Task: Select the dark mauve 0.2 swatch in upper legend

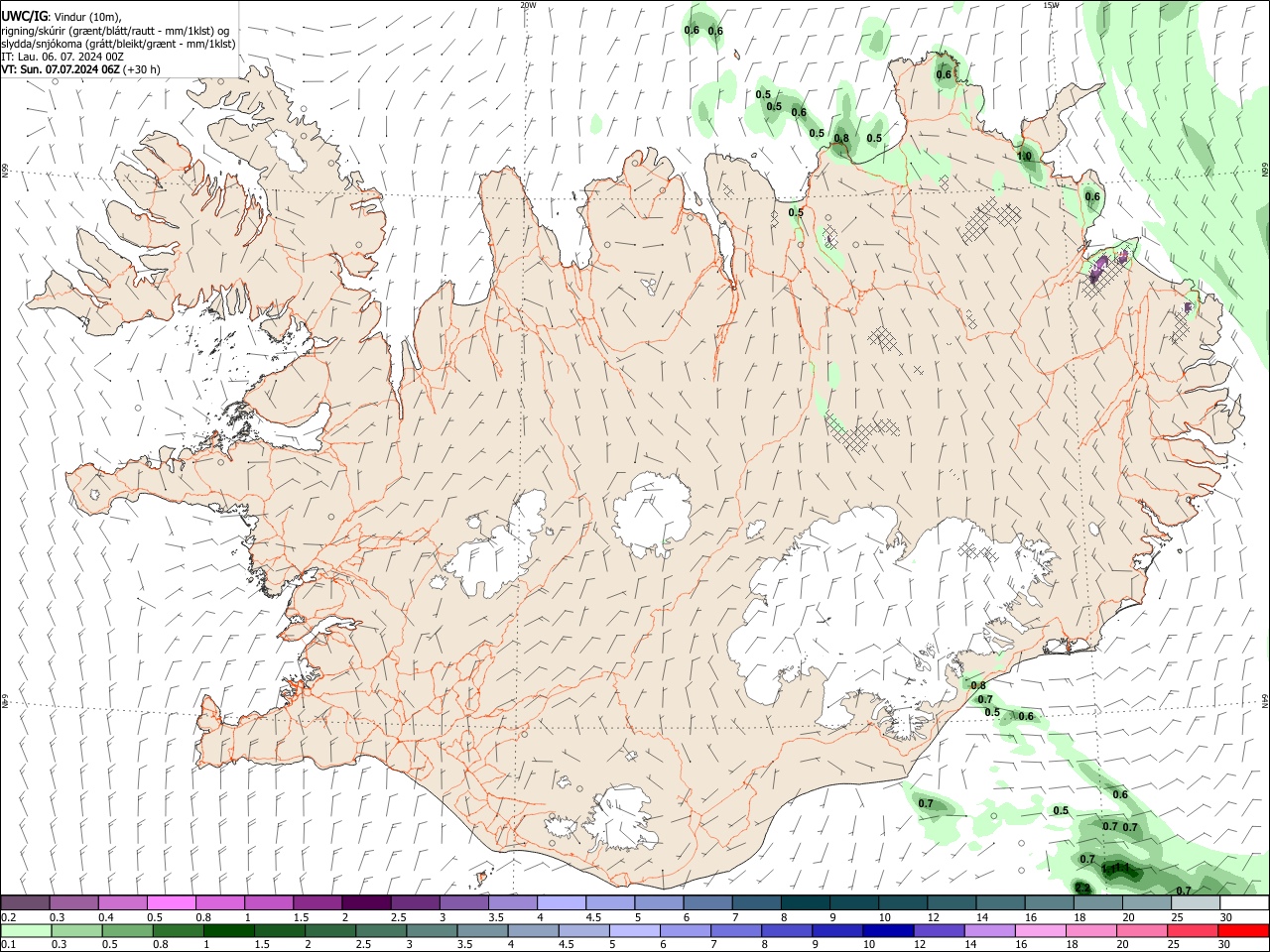Action: 25,903
